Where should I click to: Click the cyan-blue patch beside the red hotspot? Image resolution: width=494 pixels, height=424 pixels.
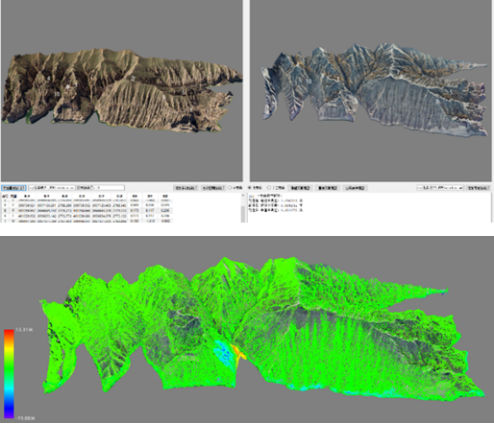(223, 353)
